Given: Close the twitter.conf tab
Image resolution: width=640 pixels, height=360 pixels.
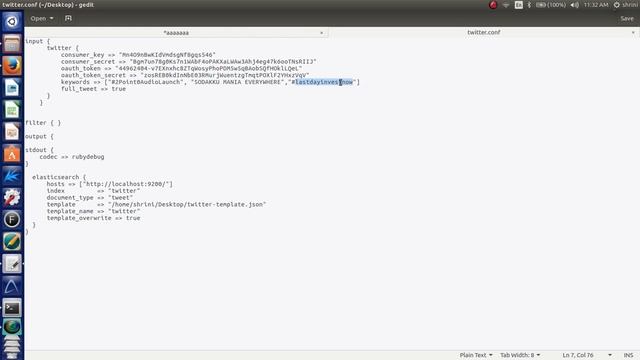Looking at the screenshot, I should tap(633, 33).
